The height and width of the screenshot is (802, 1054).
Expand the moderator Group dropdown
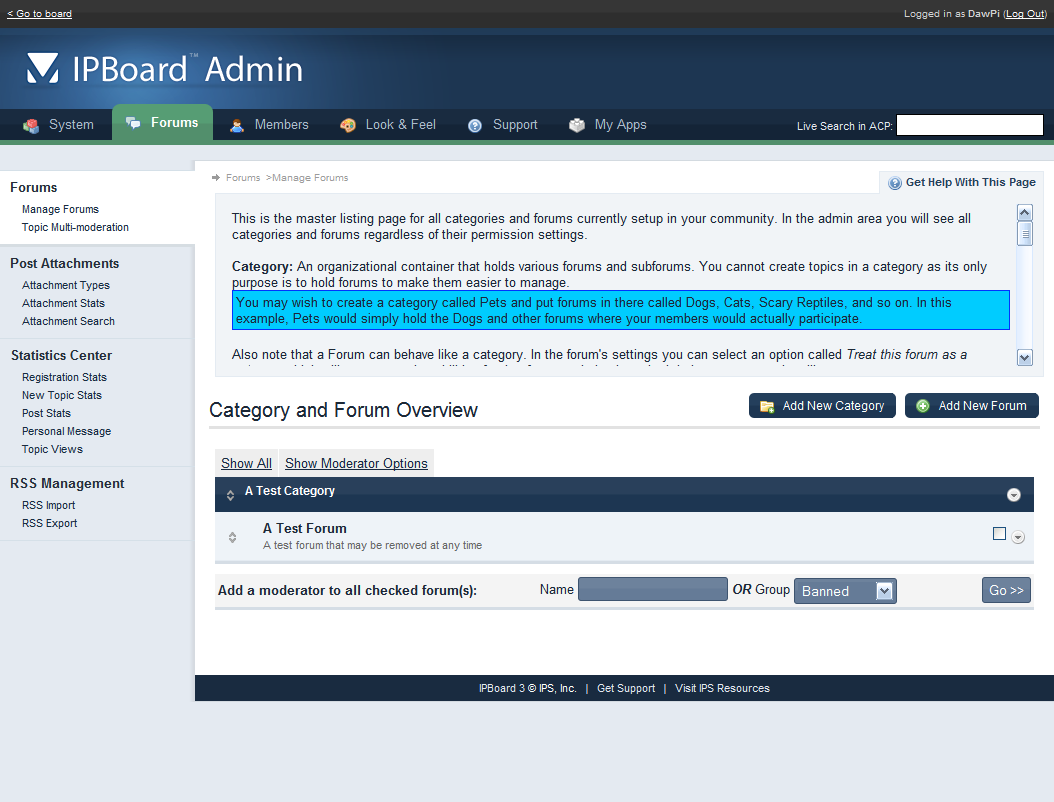[x=884, y=591]
